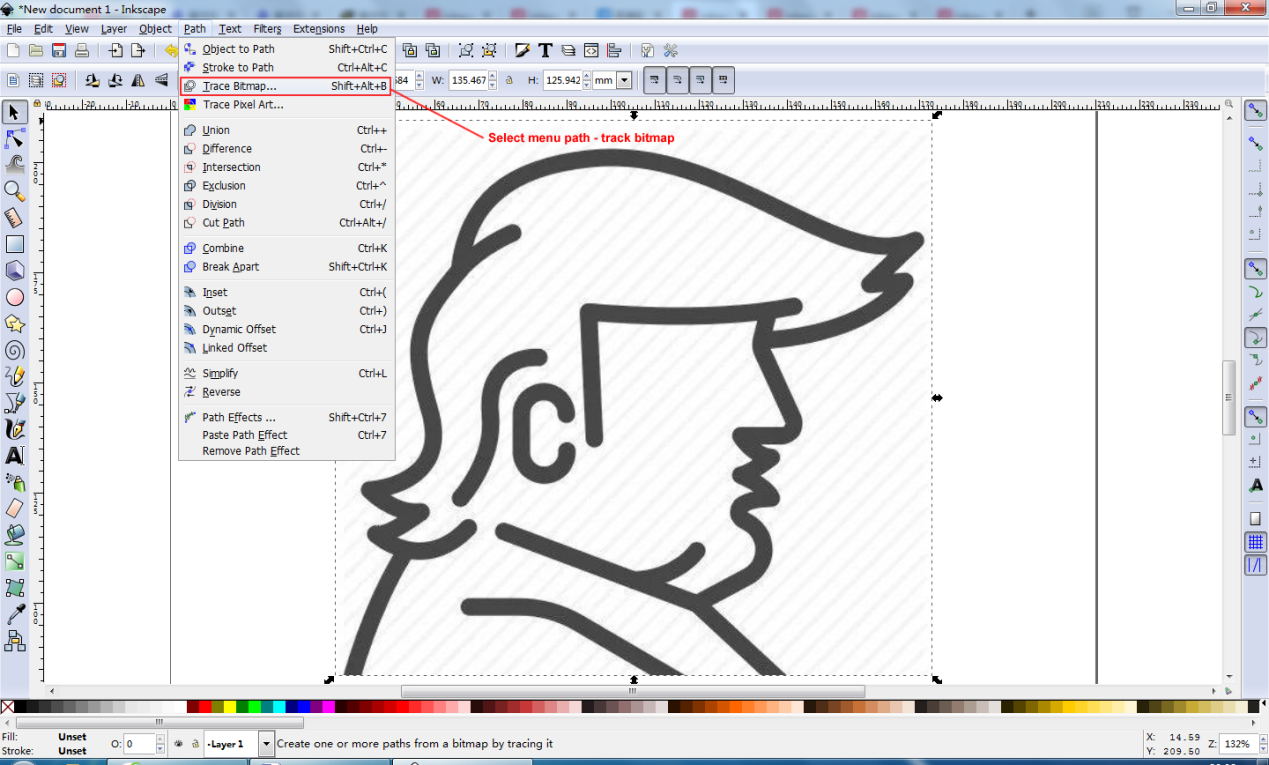This screenshot has height=765, width=1269.
Task: Click Union in the Path menu
Action: [216, 130]
